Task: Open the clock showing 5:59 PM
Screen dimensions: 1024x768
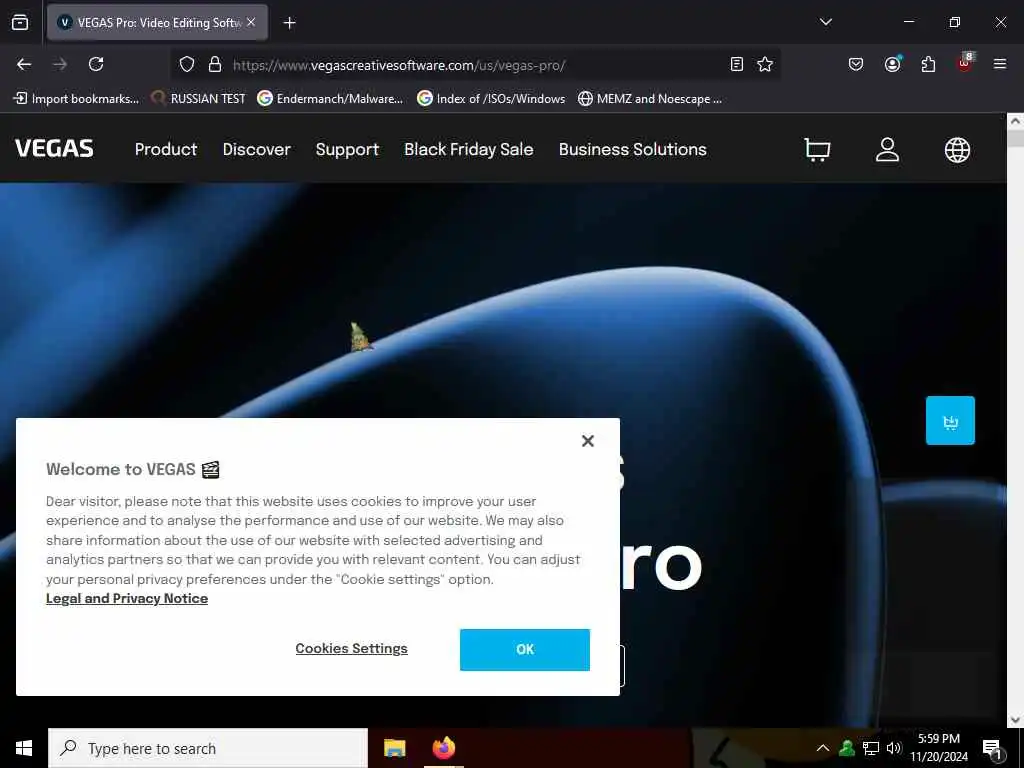Action: (939, 748)
